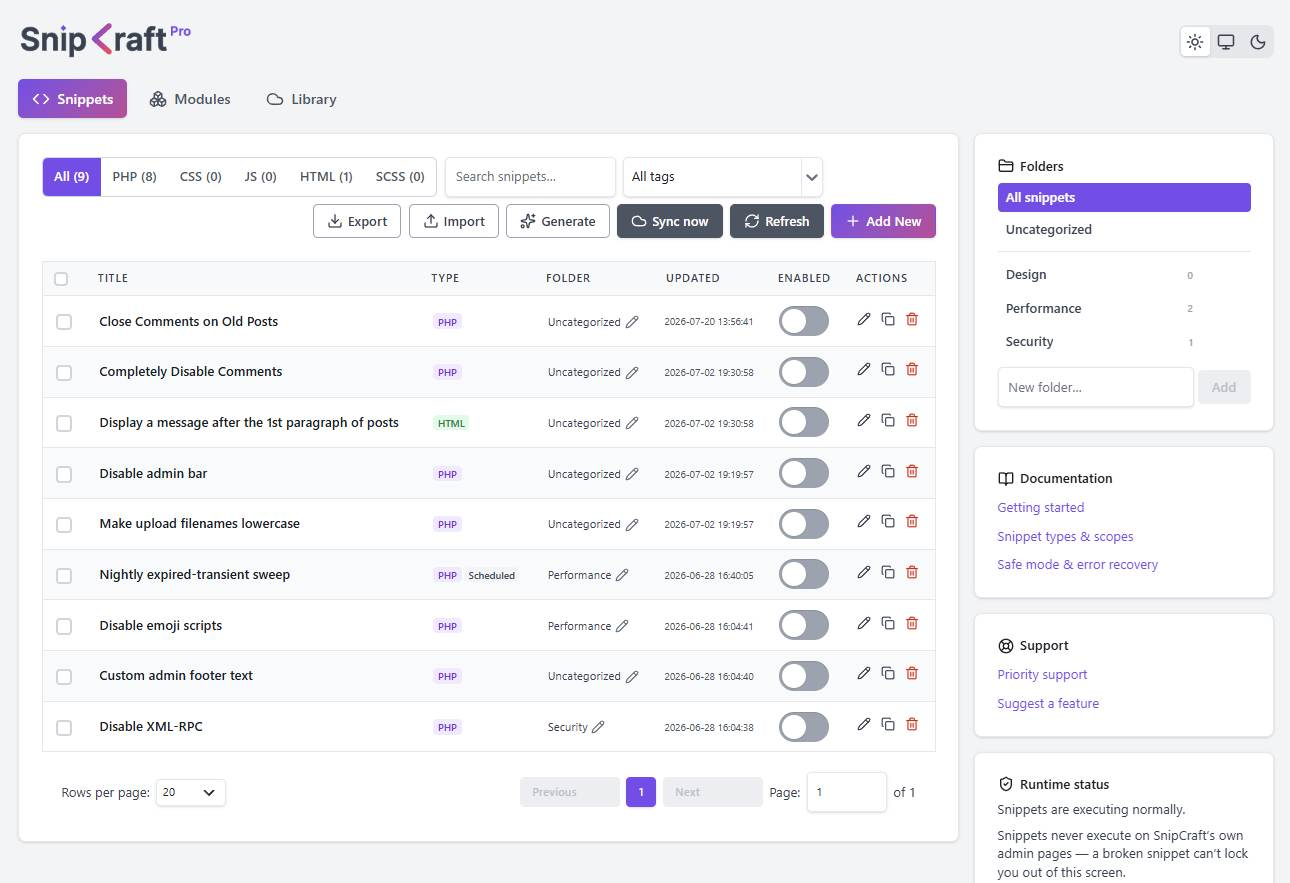Delete Disable XML-RPC snippet
The image size is (1290, 883).
[912, 724]
